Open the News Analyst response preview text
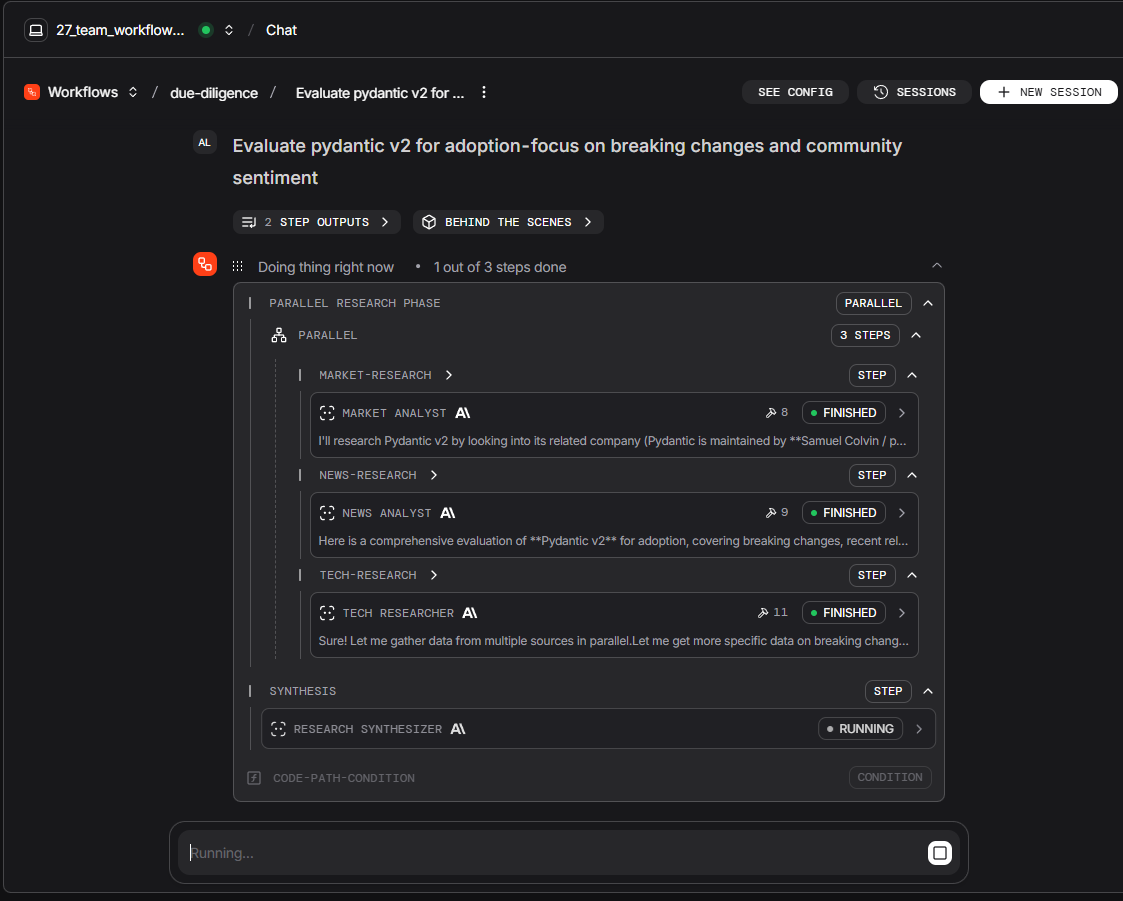The width and height of the screenshot is (1123, 901). (613, 541)
